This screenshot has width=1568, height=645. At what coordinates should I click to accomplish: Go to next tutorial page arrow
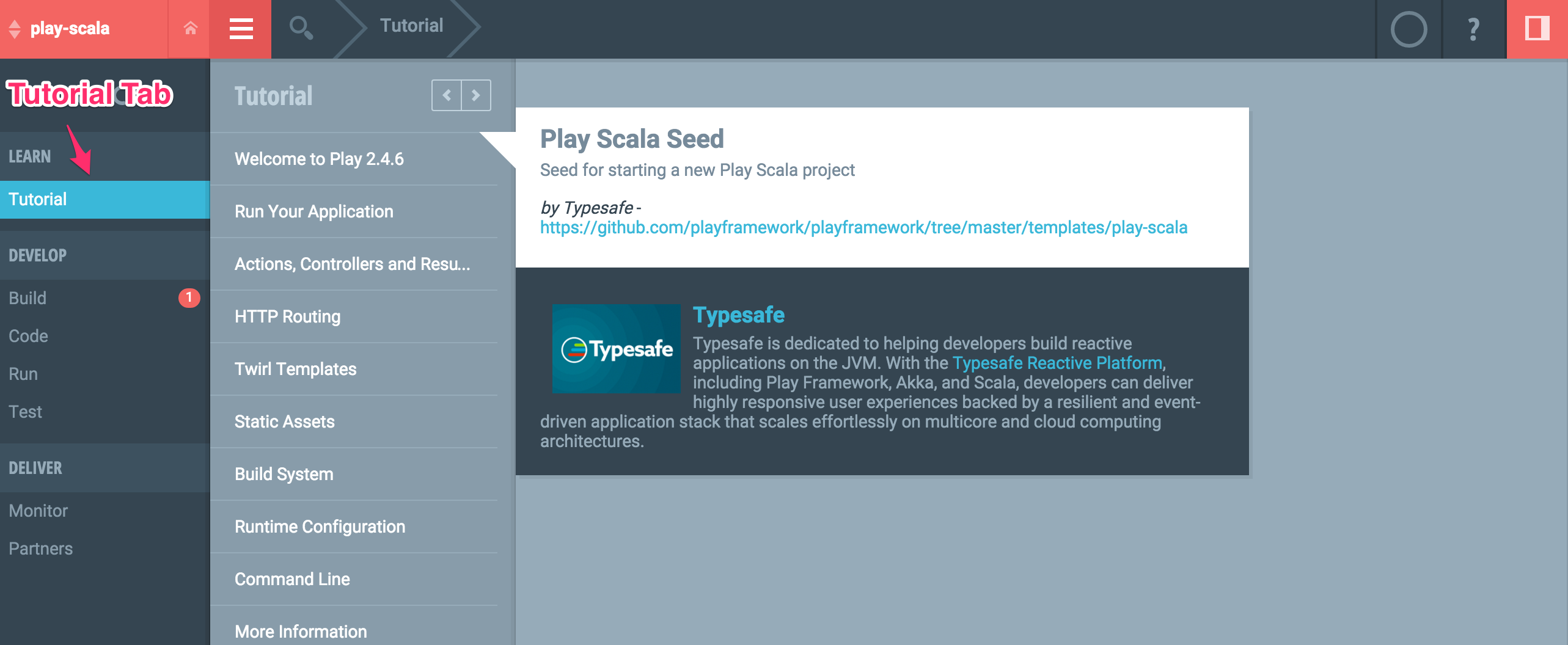click(x=476, y=95)
